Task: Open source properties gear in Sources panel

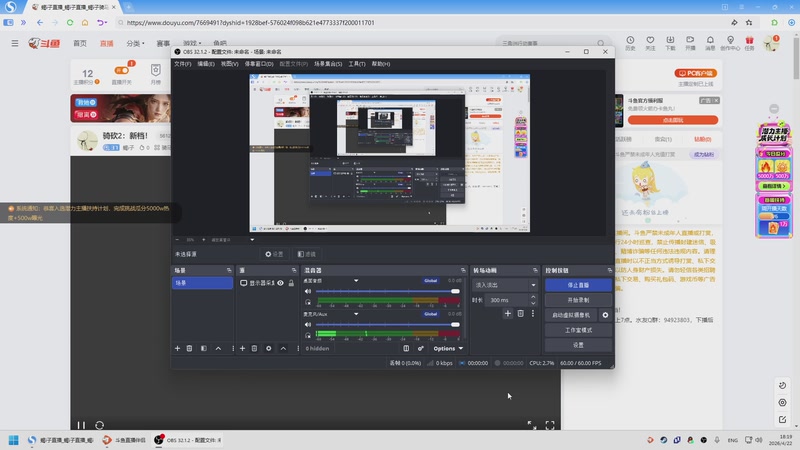Action: pyautogui.click(x=268, y=348)
